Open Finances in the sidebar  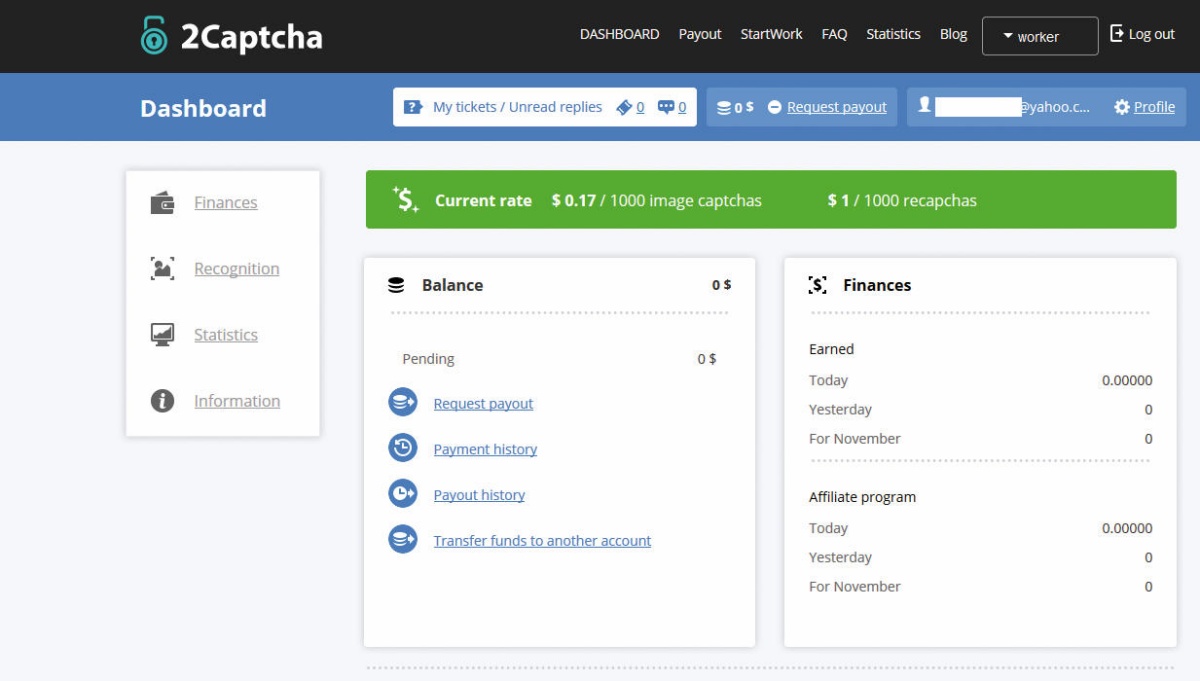tap(226, 203)
